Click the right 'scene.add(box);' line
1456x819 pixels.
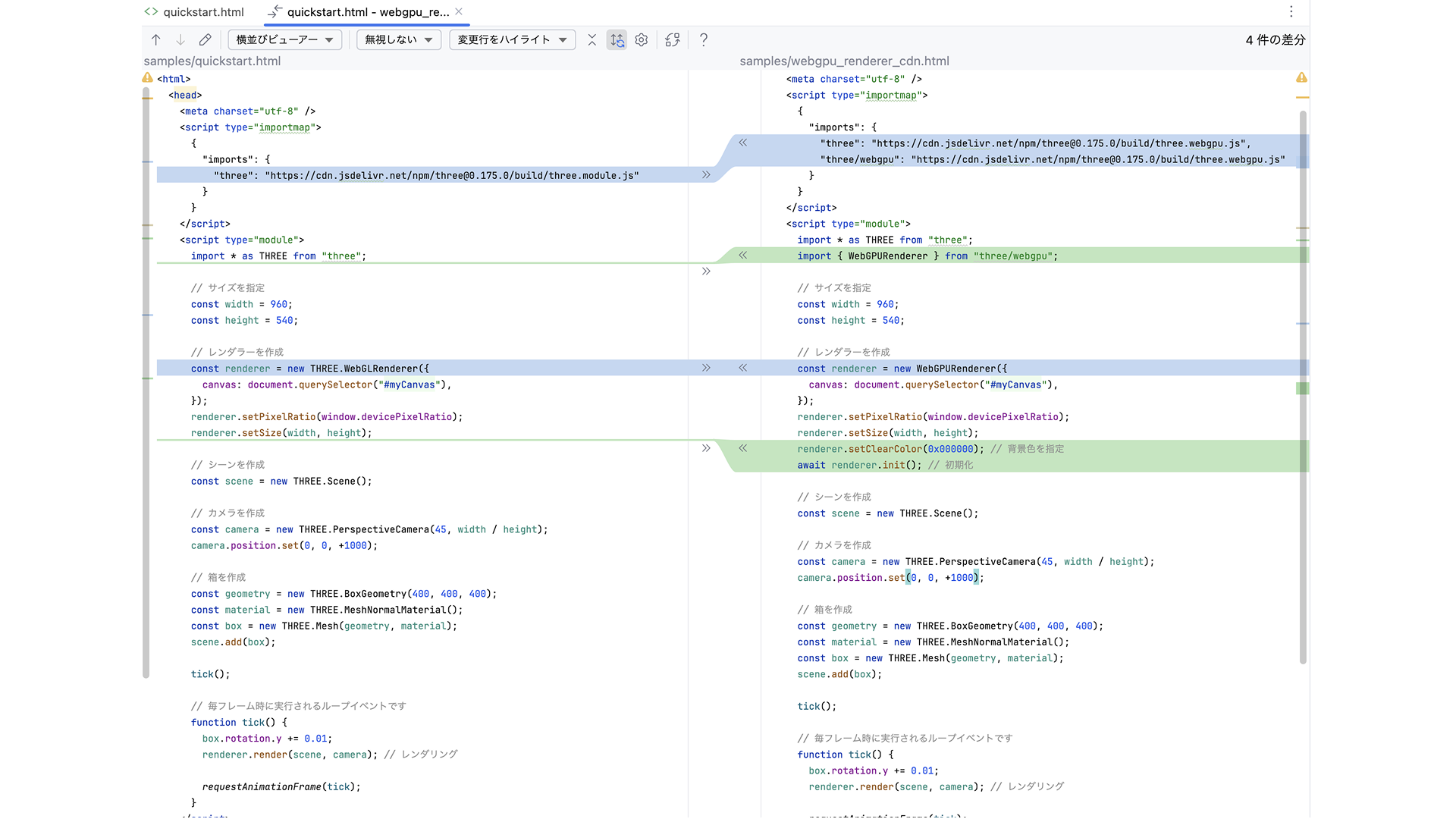tap(839, 674)
